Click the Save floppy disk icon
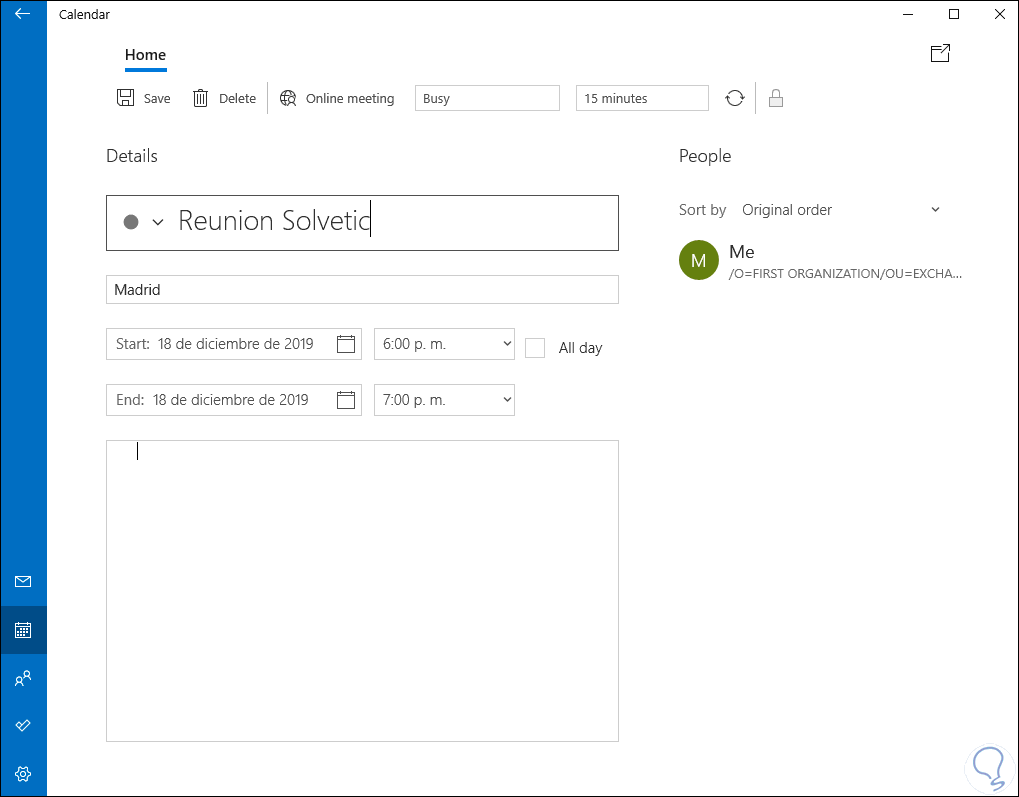1019x797 pixels. coord(126,98)
